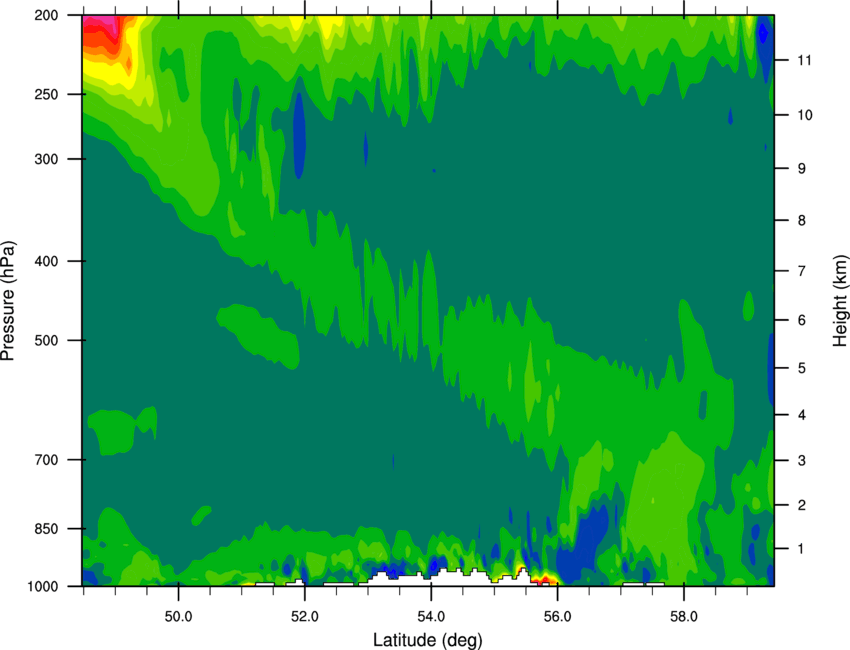
Task: Pick the 7 km height label
Action: tap(802, 271)
